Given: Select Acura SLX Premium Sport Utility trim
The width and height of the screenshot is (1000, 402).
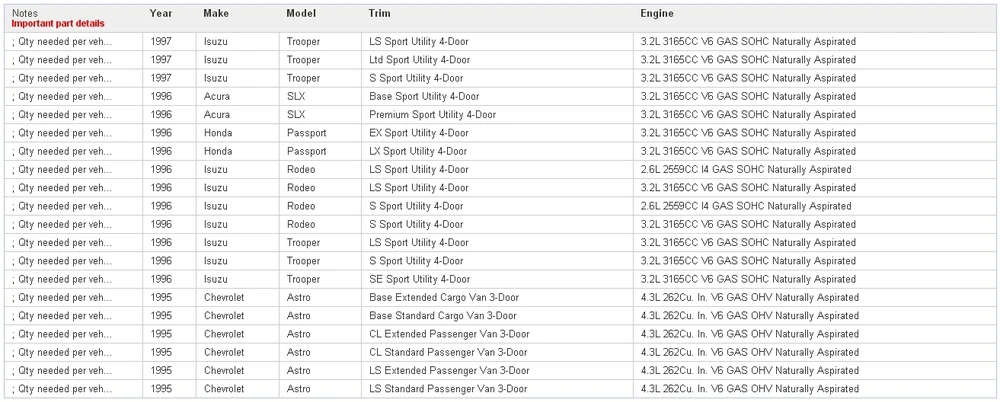Looking at the screenshot, I should 432,115.
